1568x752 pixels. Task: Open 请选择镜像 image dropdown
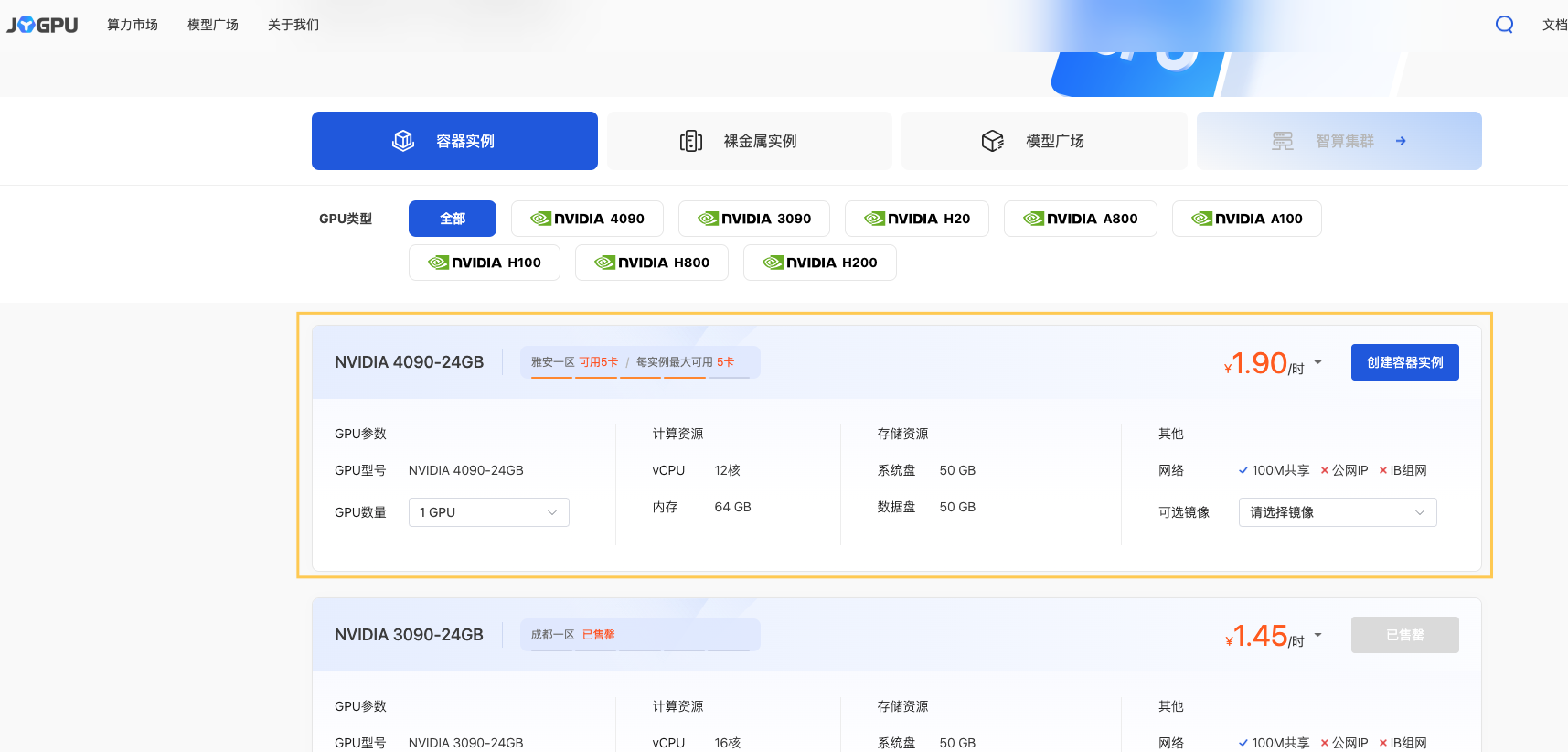click(1338, 512)
